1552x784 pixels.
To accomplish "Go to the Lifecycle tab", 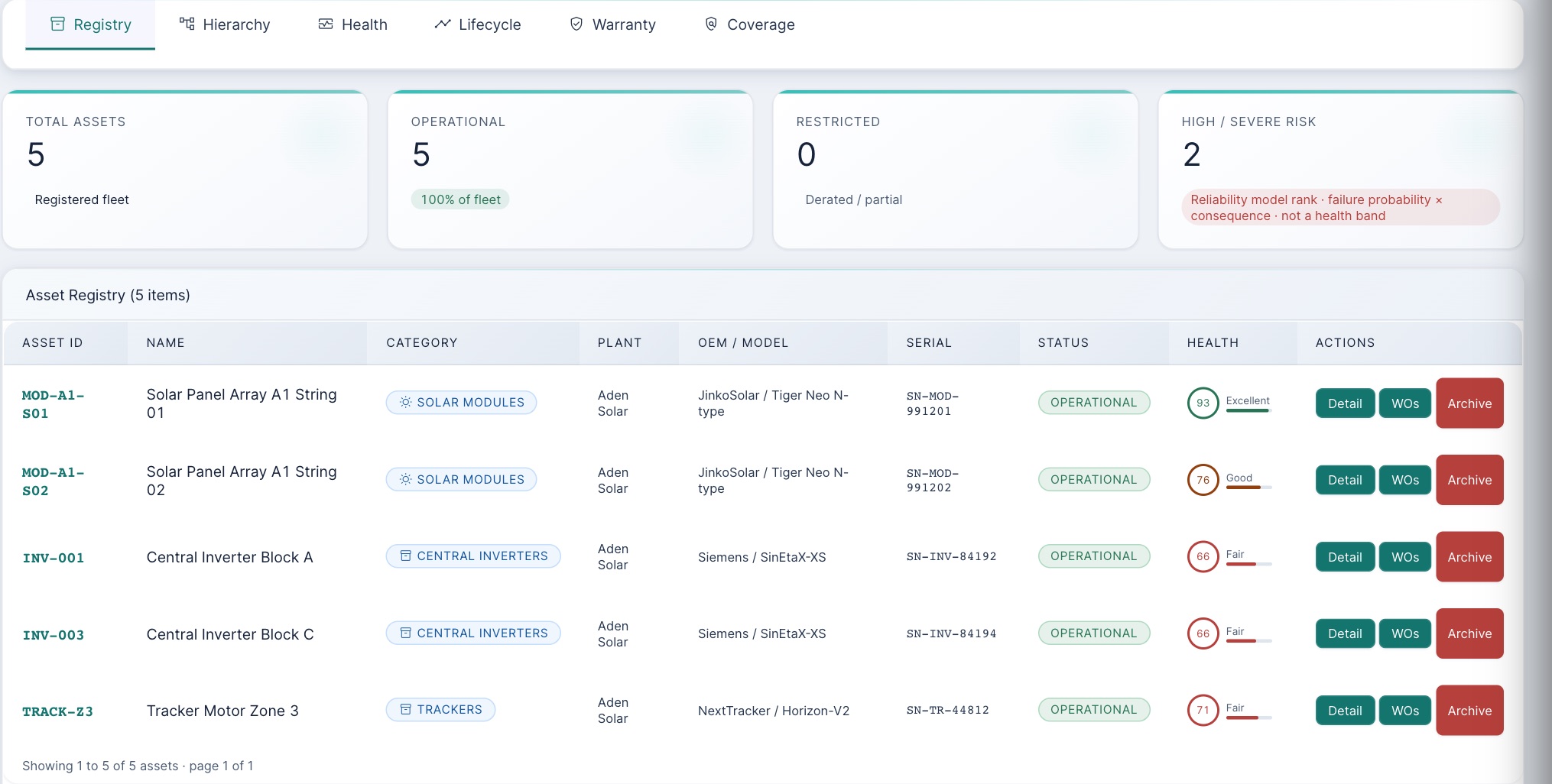I will (x=478, y=24).
